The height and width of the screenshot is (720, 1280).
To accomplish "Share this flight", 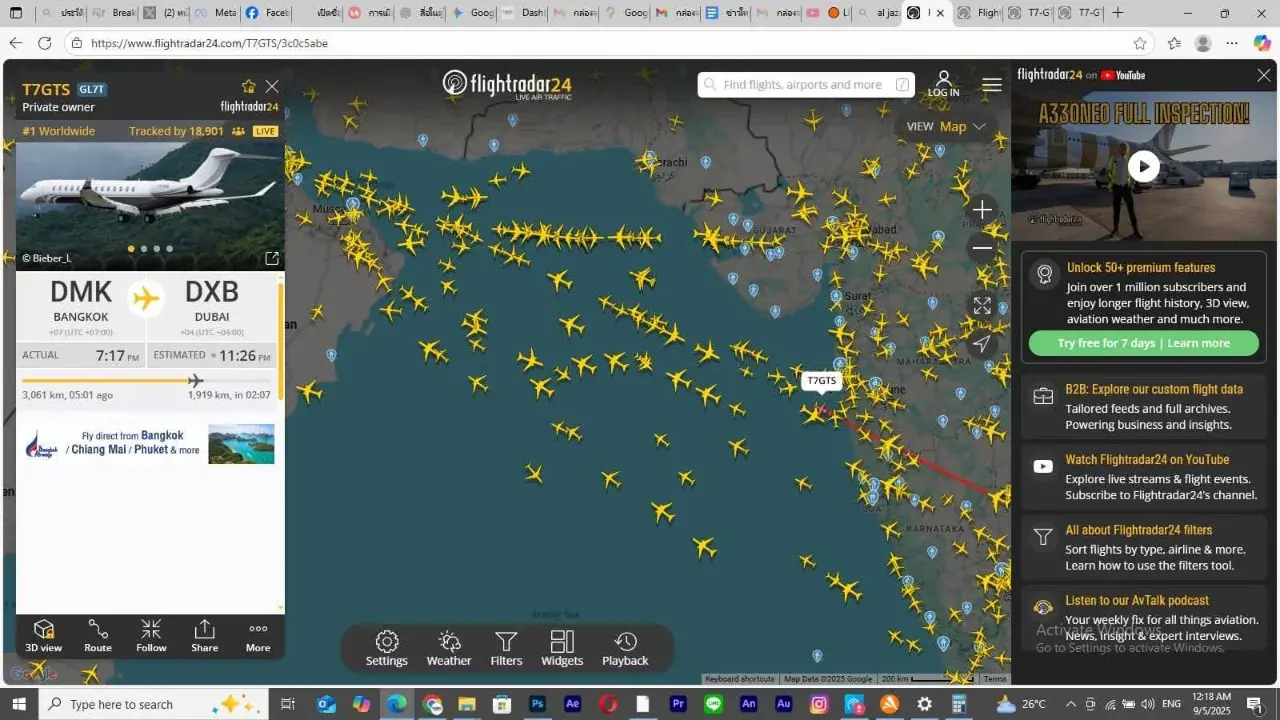I will point(204,636).
